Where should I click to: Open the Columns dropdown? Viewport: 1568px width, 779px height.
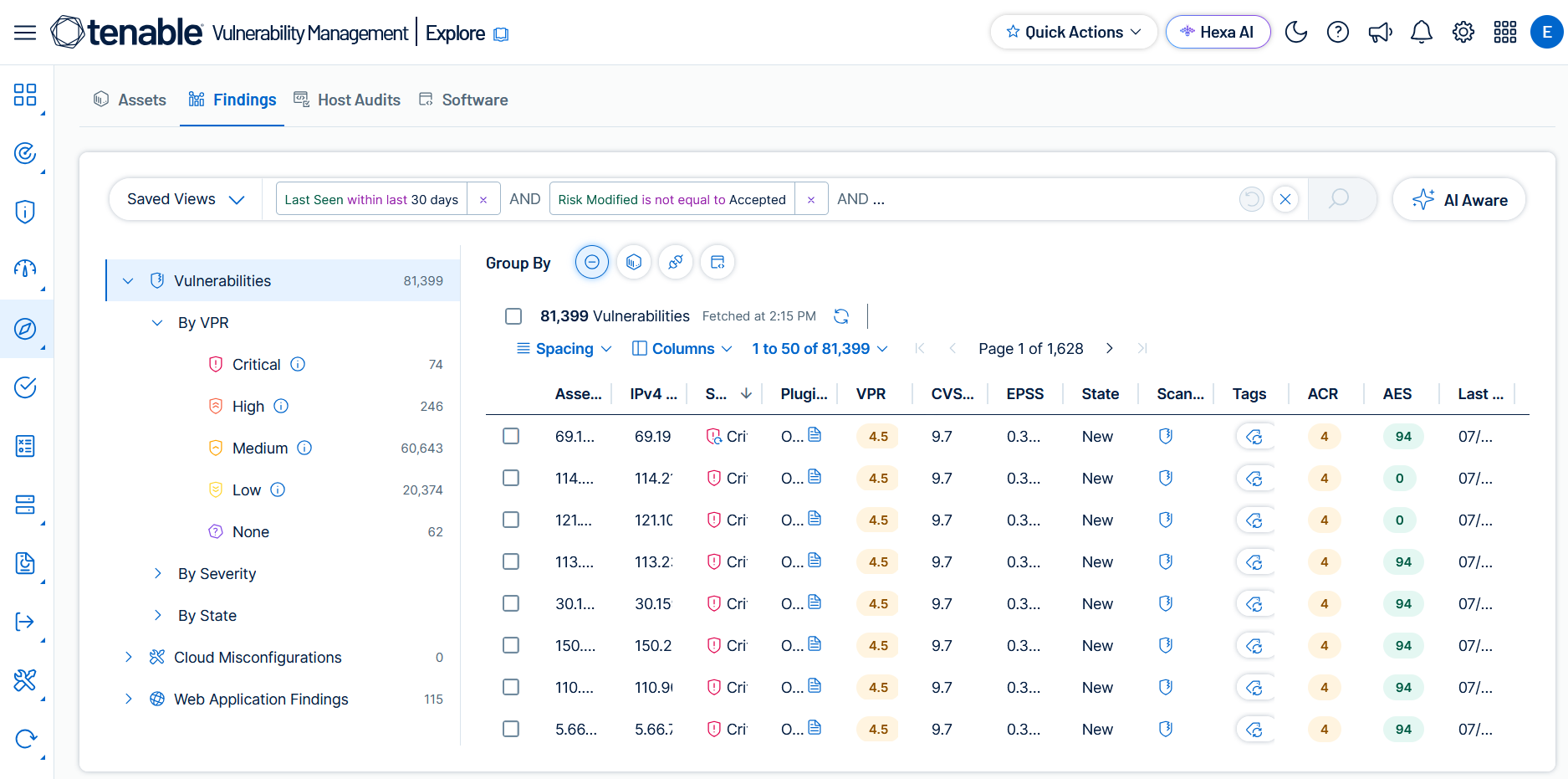tap(682, 349)
